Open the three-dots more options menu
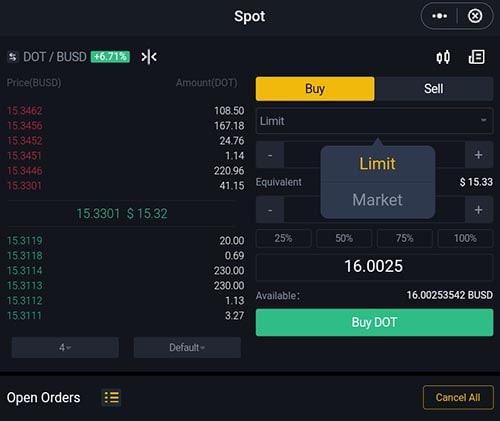500x421 pixels. [x=440, y=16]
